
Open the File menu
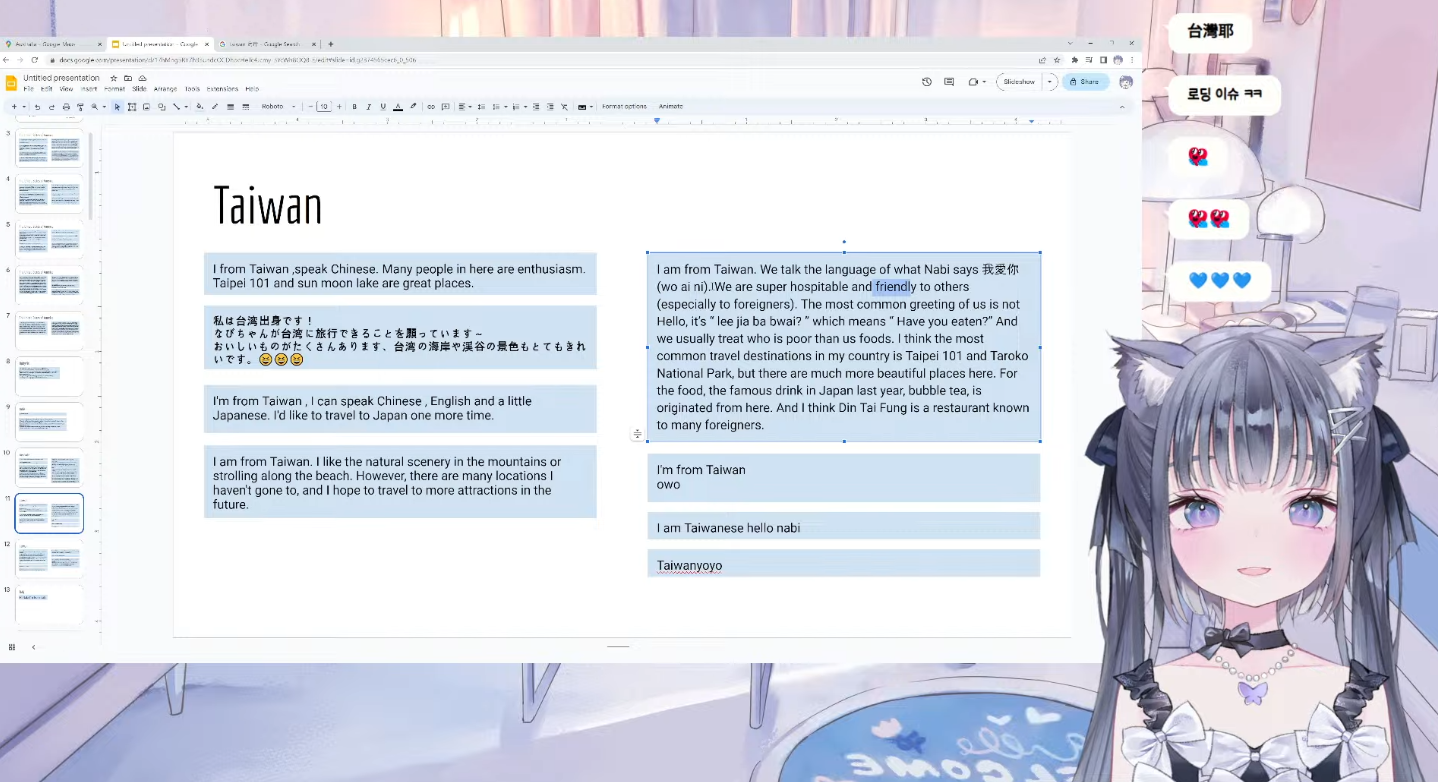(29, 89)
